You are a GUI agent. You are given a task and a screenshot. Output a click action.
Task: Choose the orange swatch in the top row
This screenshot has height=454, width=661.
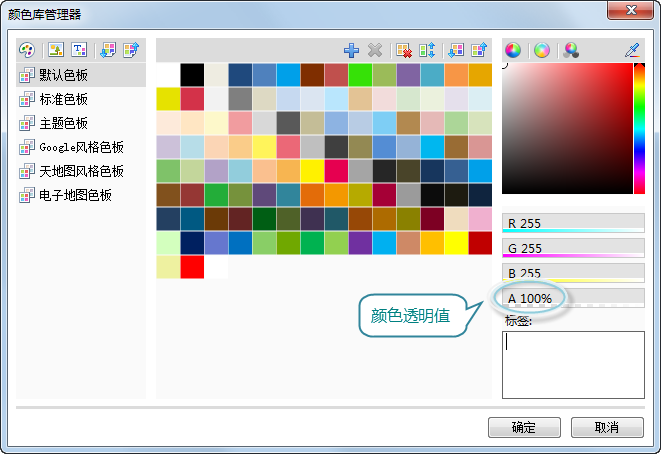457,75
